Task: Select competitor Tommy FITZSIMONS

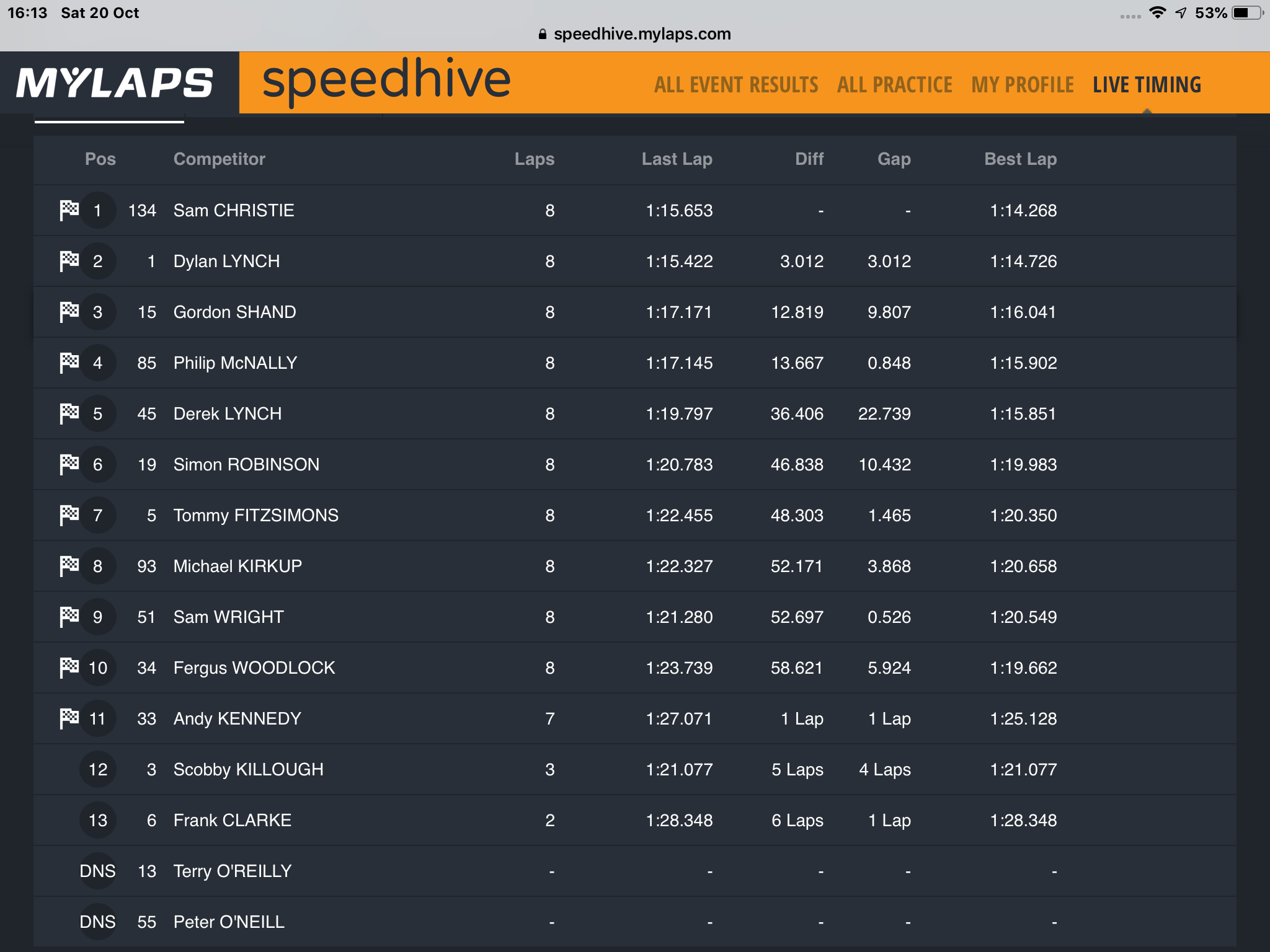Action: pyautogui.click(x=255, y=515)
